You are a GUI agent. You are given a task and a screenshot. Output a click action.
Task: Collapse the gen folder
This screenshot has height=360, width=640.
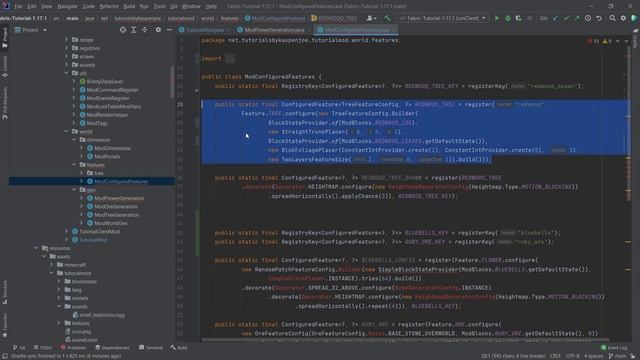[74, 190]
